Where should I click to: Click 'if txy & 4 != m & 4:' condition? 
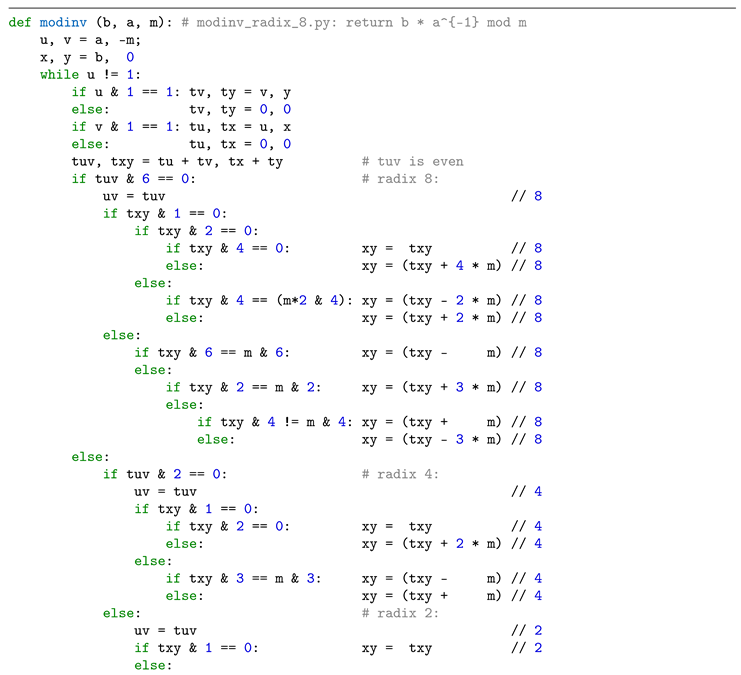click(274, 422)
